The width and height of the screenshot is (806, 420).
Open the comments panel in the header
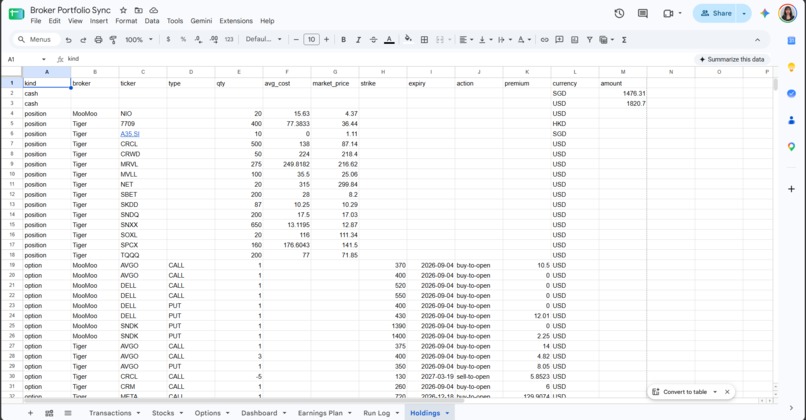643,13
